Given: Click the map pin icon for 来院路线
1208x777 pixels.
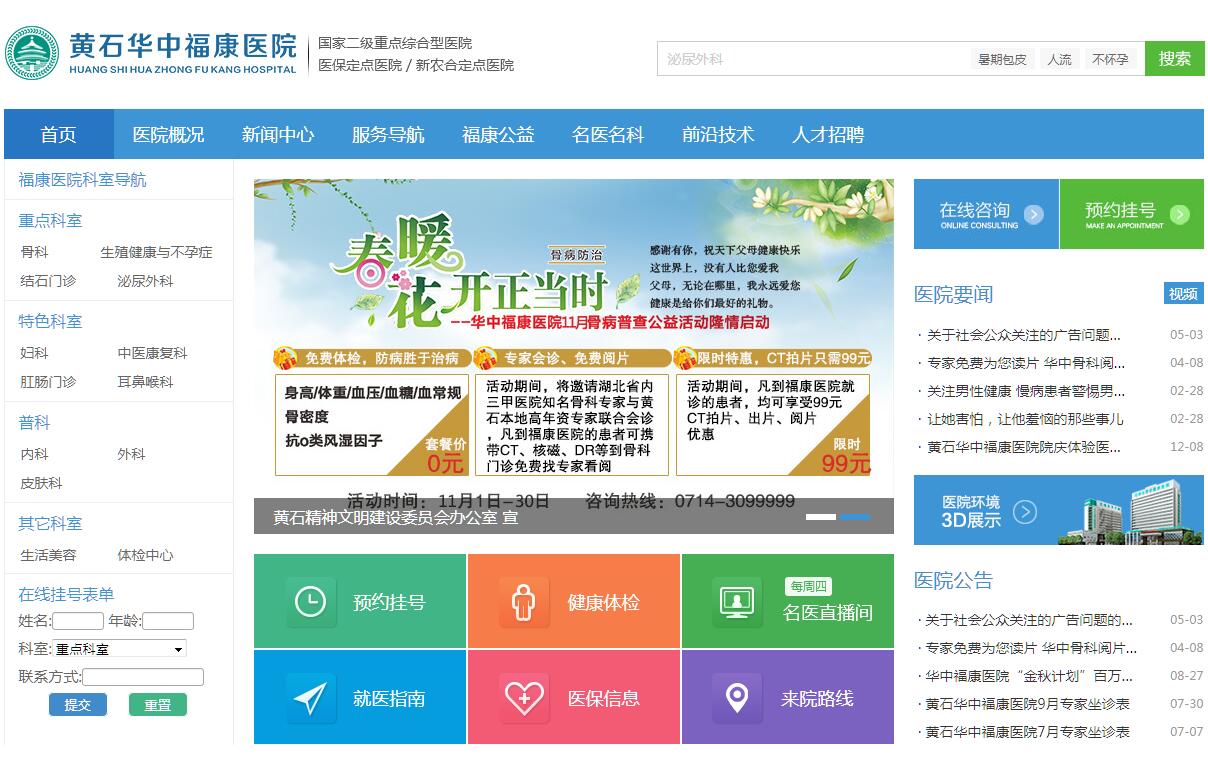Looking at the screenshot, I should 736,698.
